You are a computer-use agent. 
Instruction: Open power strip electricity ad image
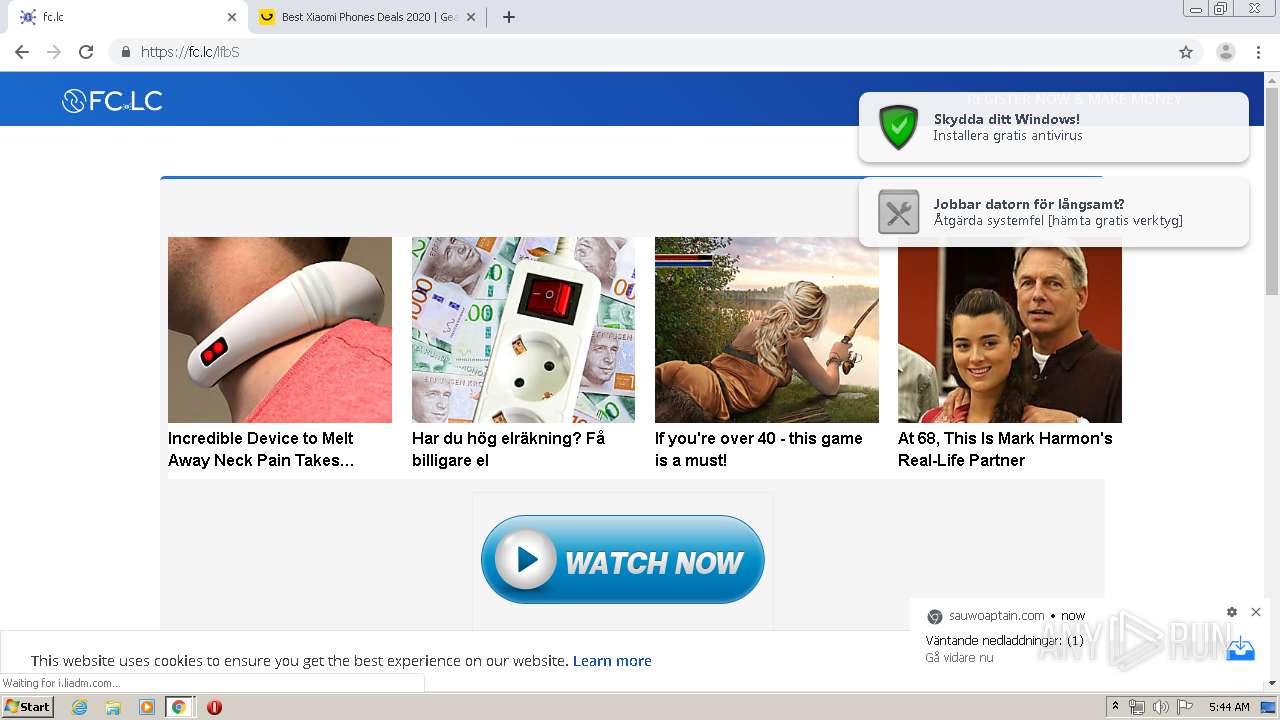tap(523, 330)
